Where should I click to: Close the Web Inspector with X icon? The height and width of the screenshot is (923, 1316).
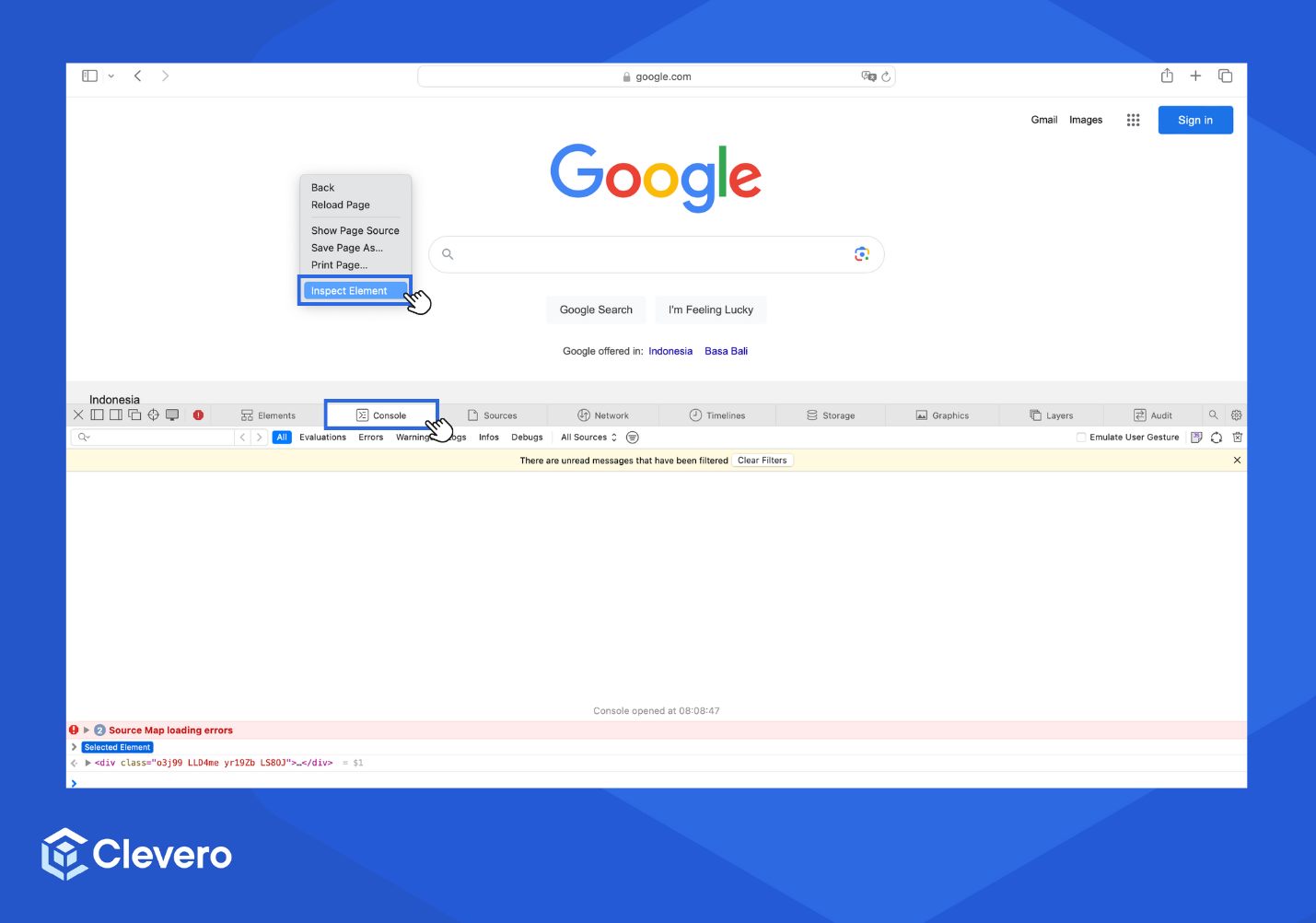[78, 415]
